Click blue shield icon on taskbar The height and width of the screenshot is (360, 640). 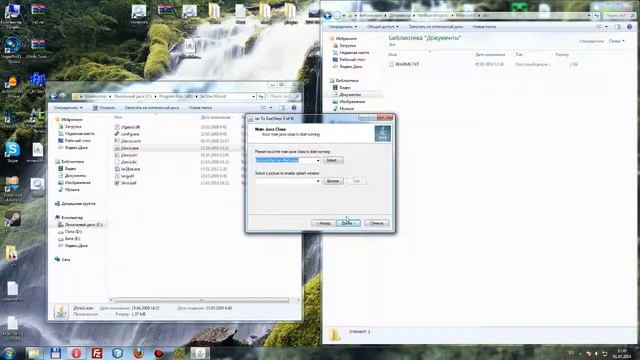118,353
